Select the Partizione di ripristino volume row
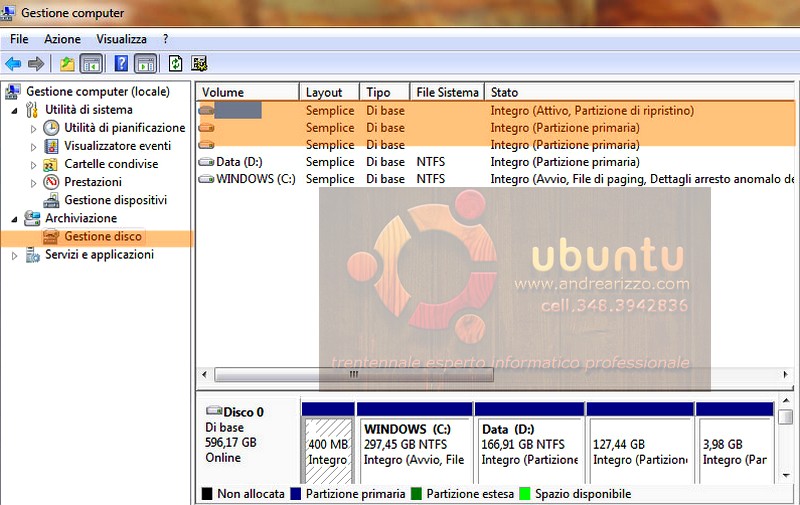This screenshot has width=800, height=505. [x=495, y=110]
